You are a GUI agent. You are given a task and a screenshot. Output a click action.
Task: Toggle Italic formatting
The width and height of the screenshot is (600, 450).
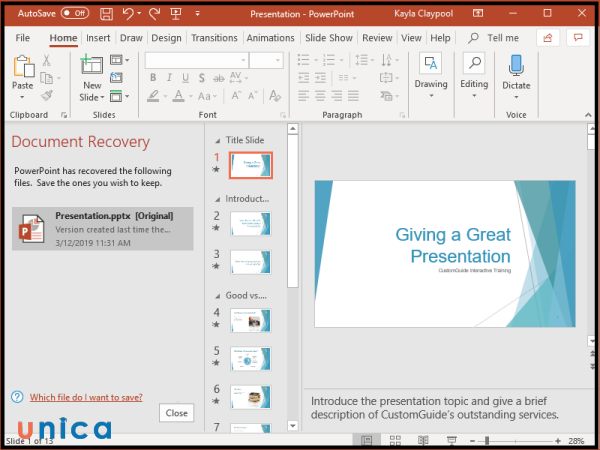(x=169, y=79)
